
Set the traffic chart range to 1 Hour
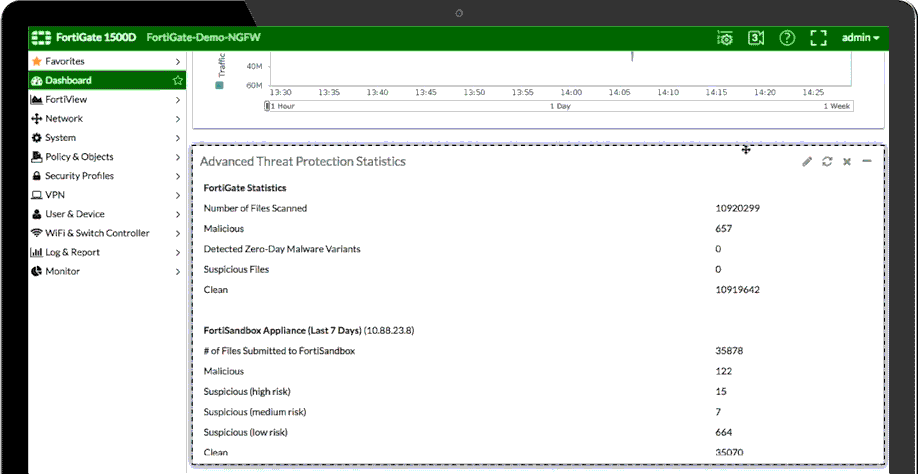(283, 107)
